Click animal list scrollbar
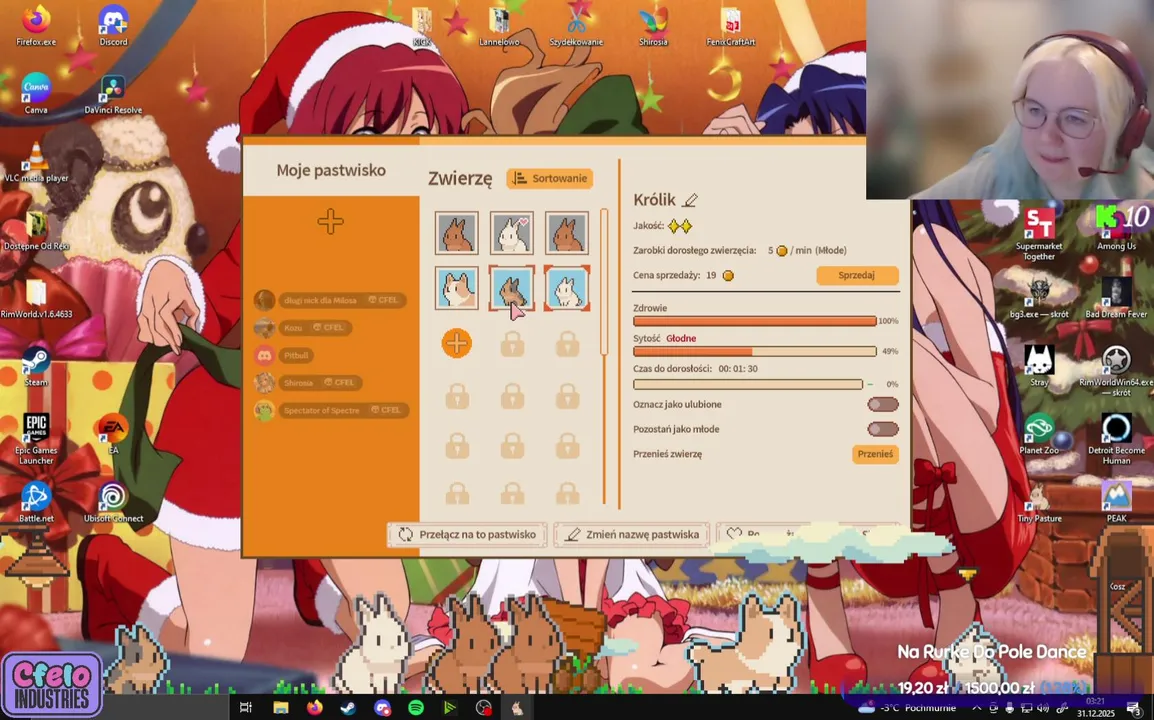 (x=604, y=282)
